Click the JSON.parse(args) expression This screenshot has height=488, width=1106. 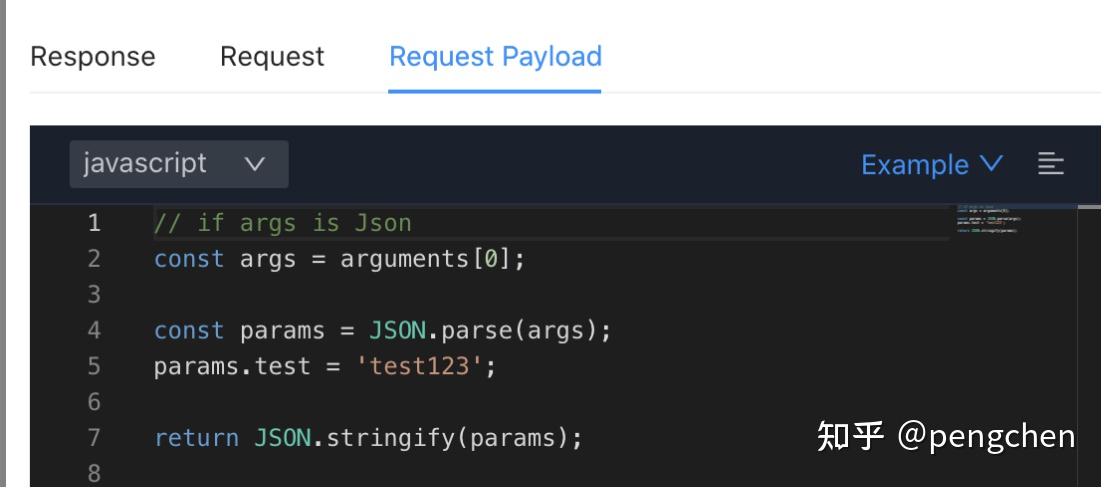pyautogui.click(x=489, y=331)
